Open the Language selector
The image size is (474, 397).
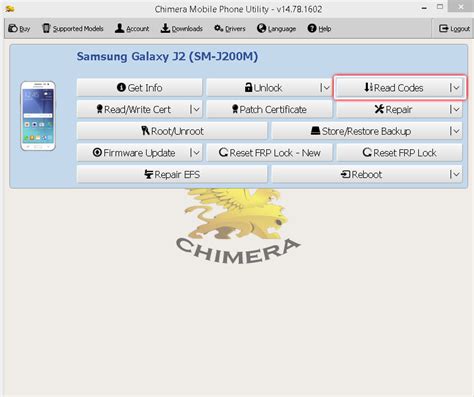click(x=276, y=29)
